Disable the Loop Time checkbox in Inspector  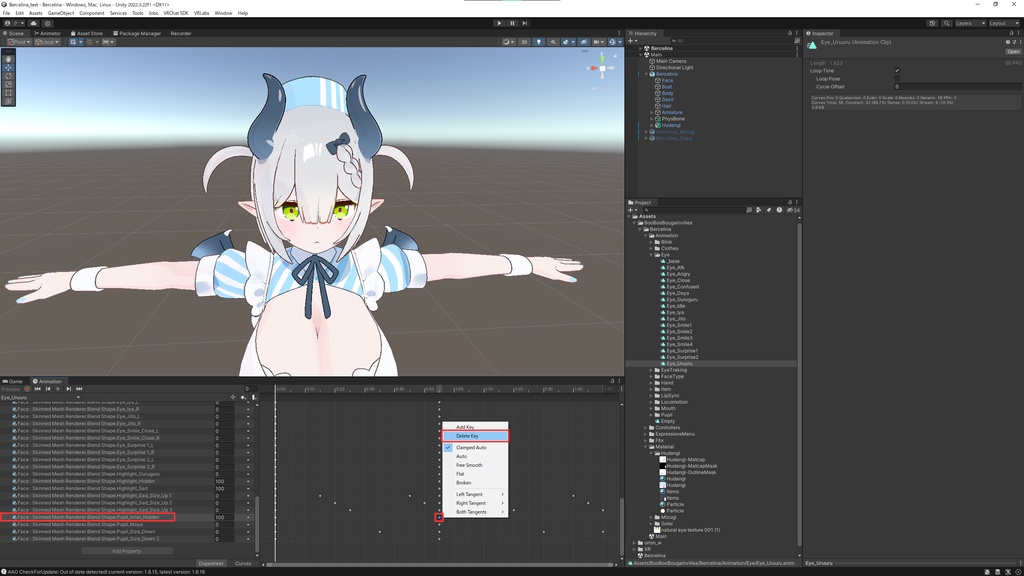point(897,71)
